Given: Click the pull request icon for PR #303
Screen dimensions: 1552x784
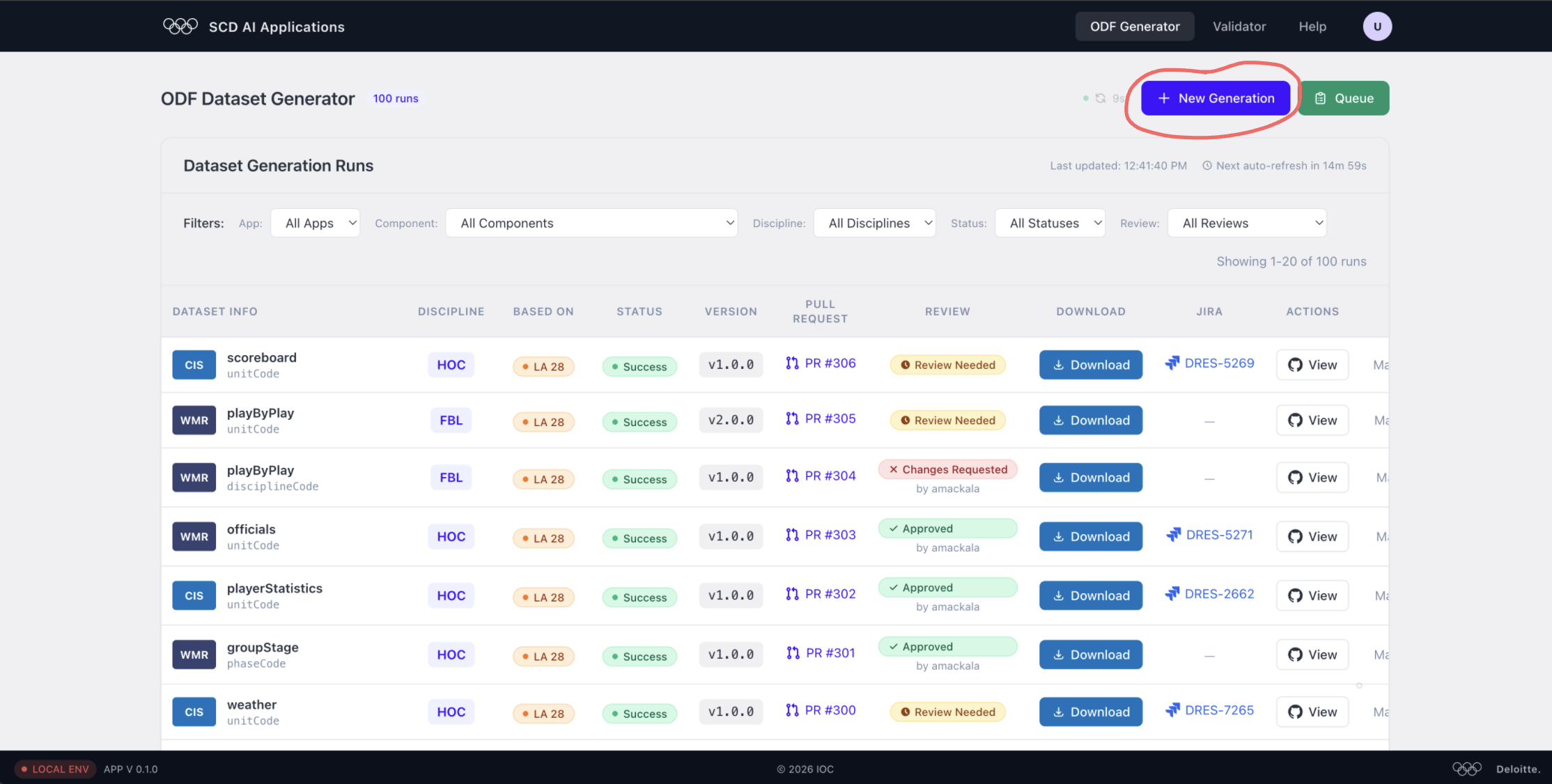Looking at the screenshot, I should pyautogui.click(x=792, y=535).
